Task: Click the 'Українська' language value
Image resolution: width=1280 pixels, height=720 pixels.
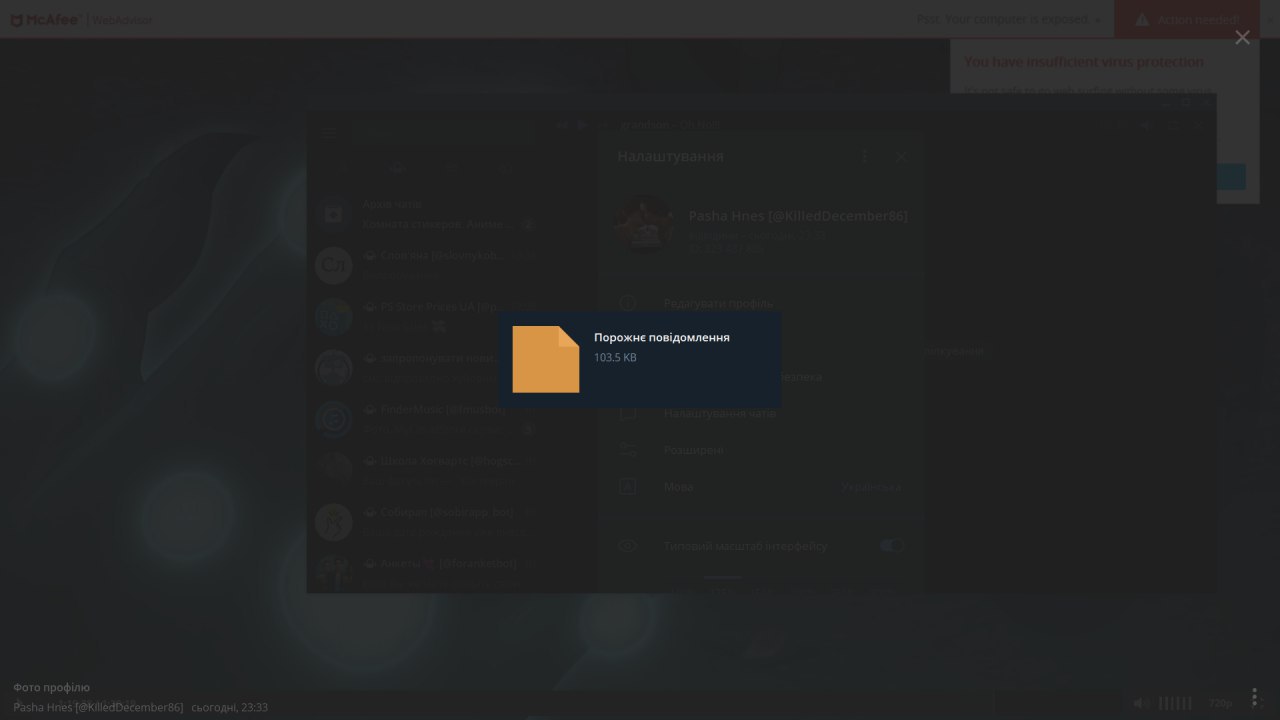Action: pos(871,487)
